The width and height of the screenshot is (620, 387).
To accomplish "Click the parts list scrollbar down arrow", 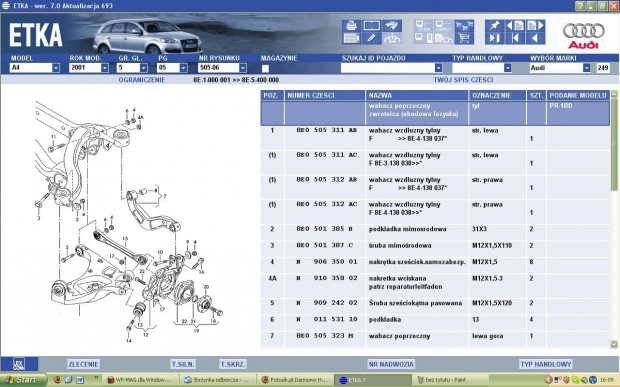I will point(614,344).
